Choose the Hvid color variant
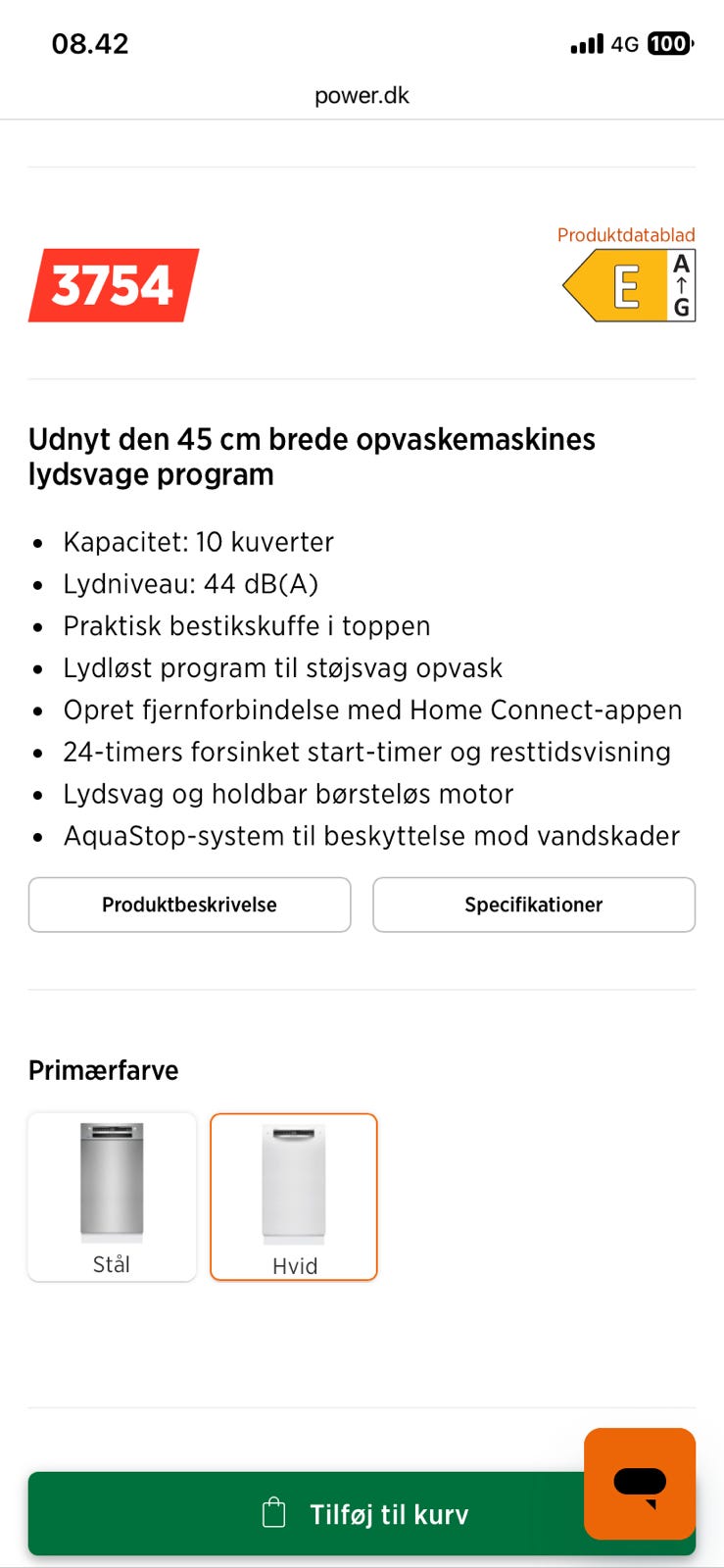 point(294,1197)
